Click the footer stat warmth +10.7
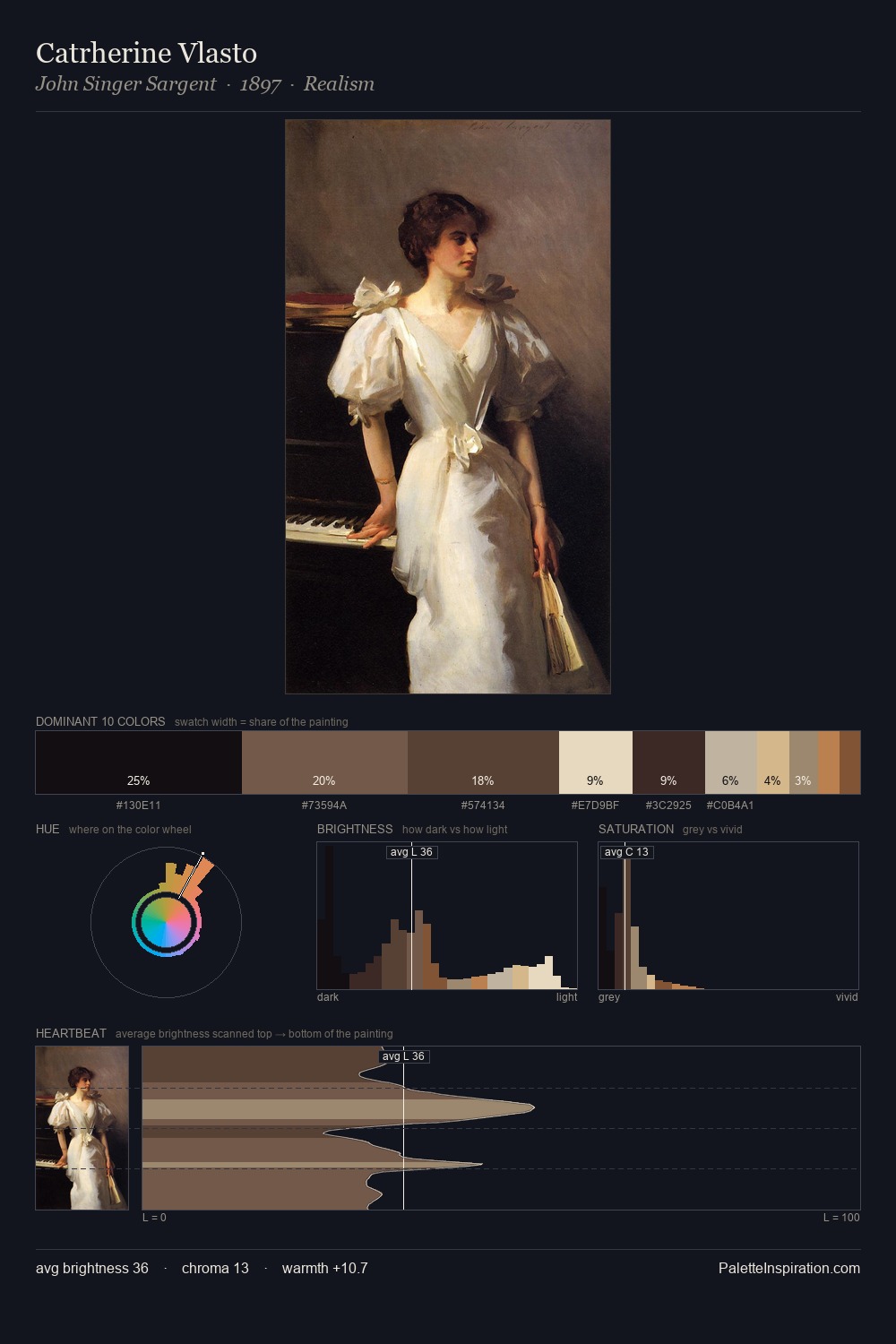The image size is (896, 1344). pyautogui.click(x=325, y=1268)
